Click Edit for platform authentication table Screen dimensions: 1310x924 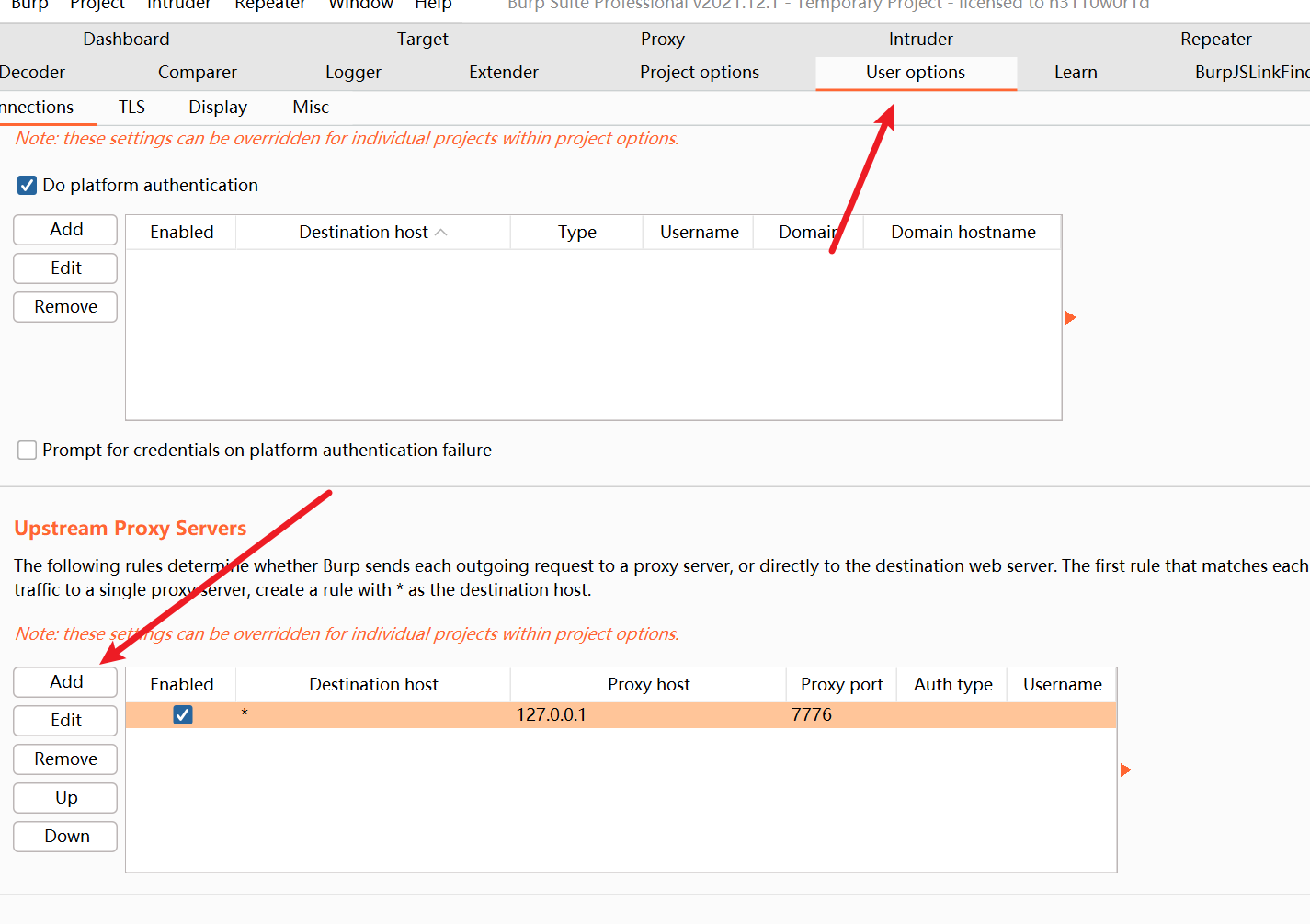tap(65, 268)
